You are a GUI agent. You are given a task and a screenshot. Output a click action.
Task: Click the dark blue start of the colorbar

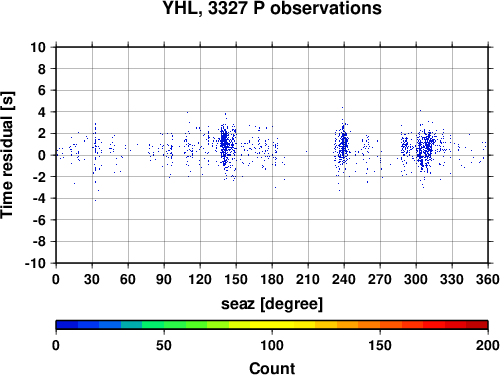click(x=67, y=325)
